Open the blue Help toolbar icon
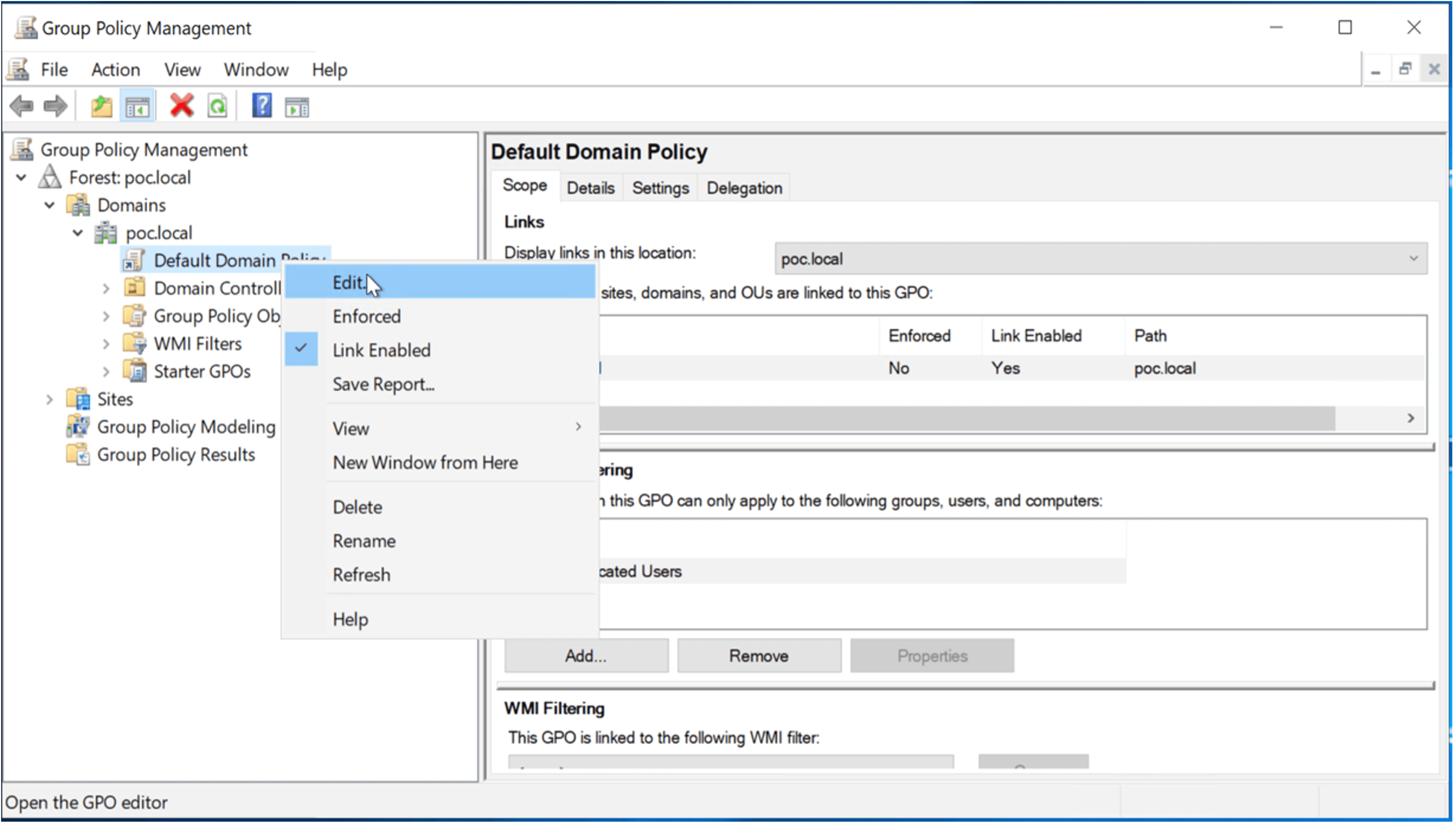The width and height of the screenshot is (1456, 825). [261, 106]
